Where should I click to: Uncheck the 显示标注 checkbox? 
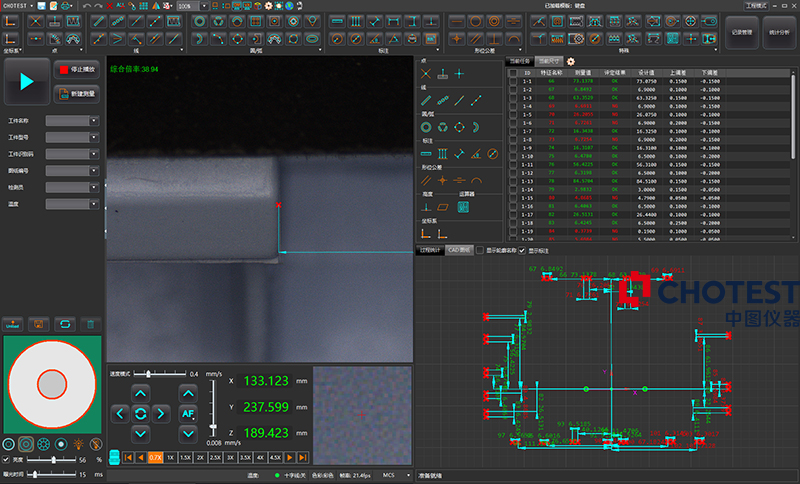[522, 250]
